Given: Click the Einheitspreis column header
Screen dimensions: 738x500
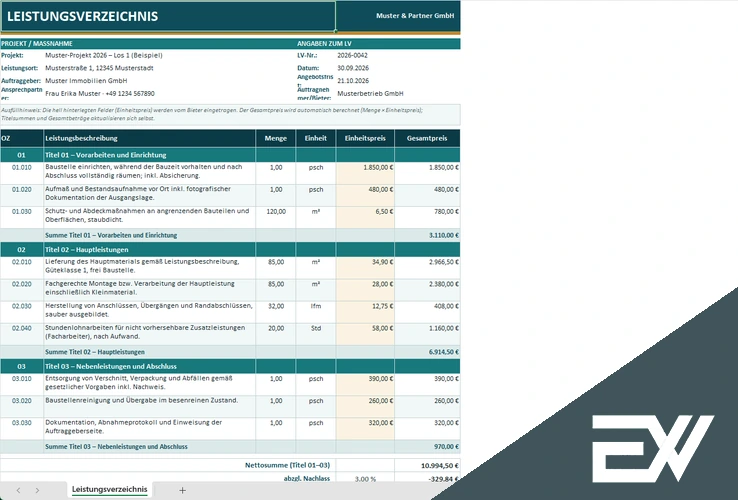Looking at the screenshot, I should click(x=365, y=138).
